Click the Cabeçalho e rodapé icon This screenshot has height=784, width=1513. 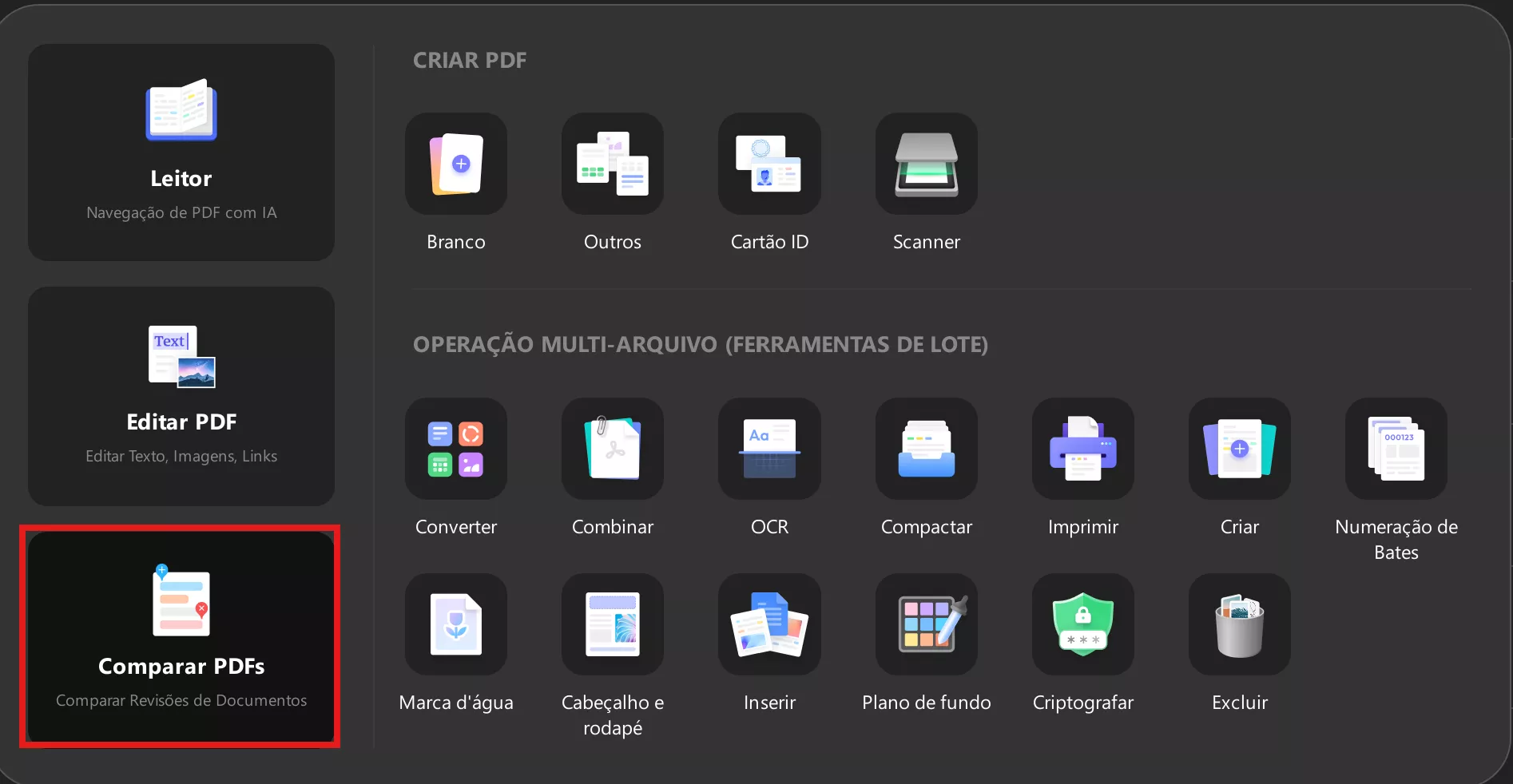point(613,624)
